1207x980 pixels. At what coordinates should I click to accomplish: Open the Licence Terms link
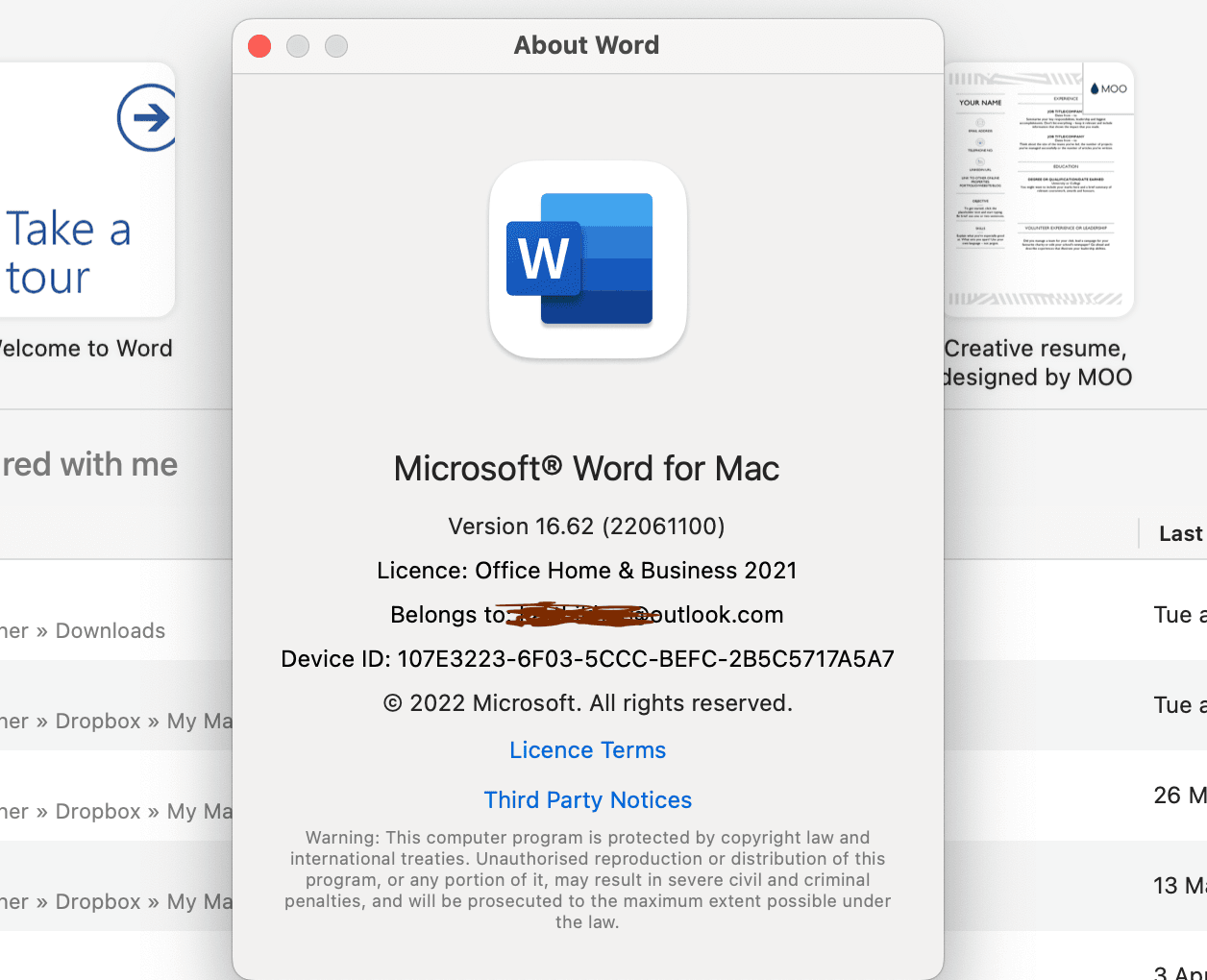tap(587, 750)
